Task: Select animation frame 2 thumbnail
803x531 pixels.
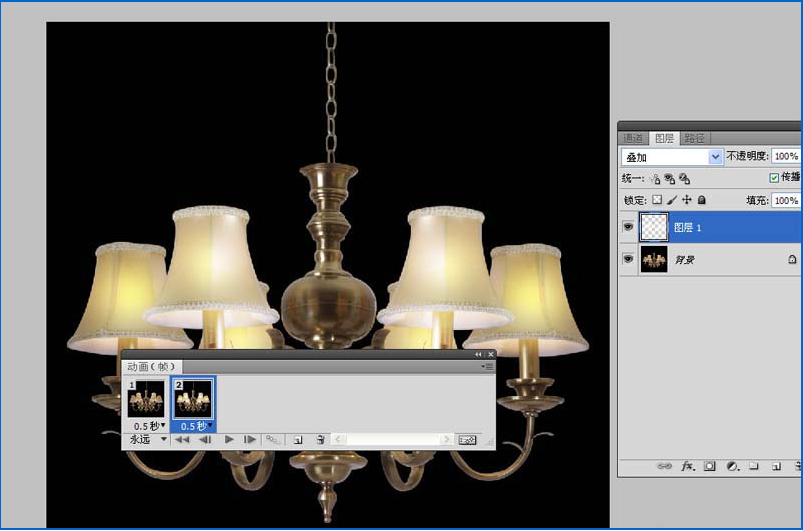Action: pos(193,399)
